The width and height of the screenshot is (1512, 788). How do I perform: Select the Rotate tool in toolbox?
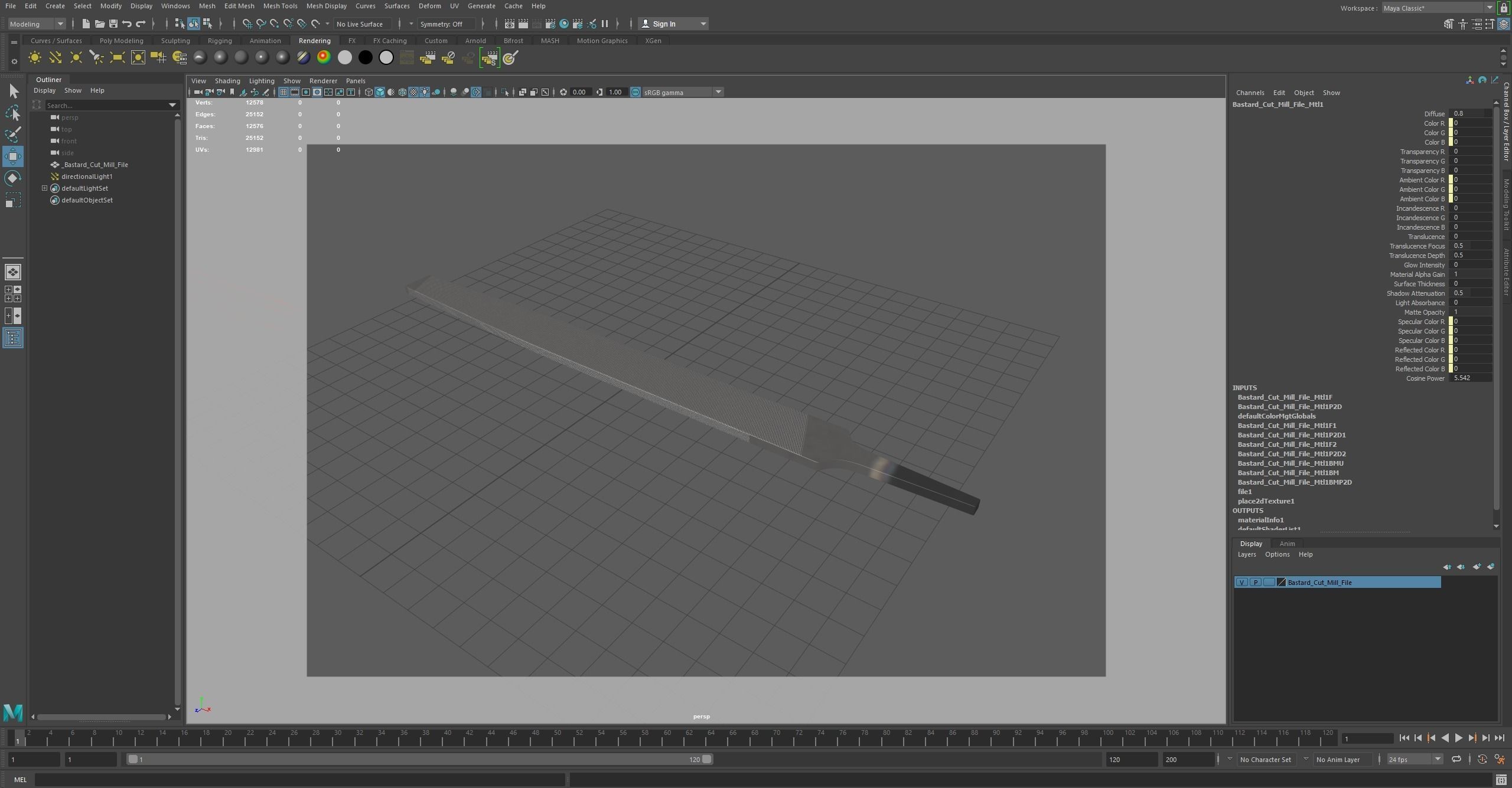pyautogui.click(x=13, y=178)
